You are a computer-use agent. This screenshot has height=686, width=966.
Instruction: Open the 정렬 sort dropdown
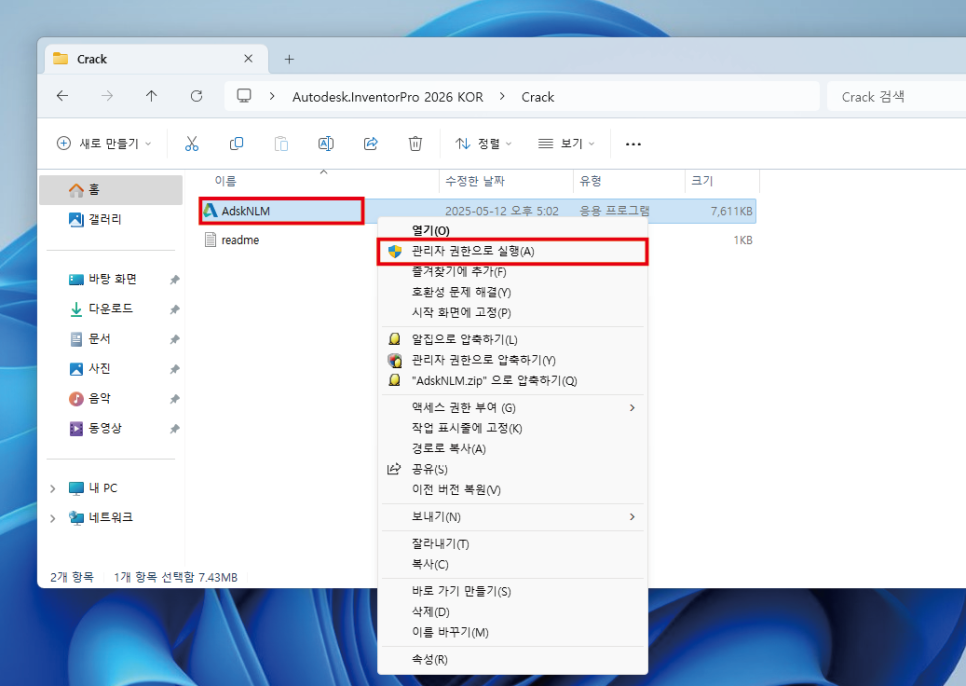point(484,143)
